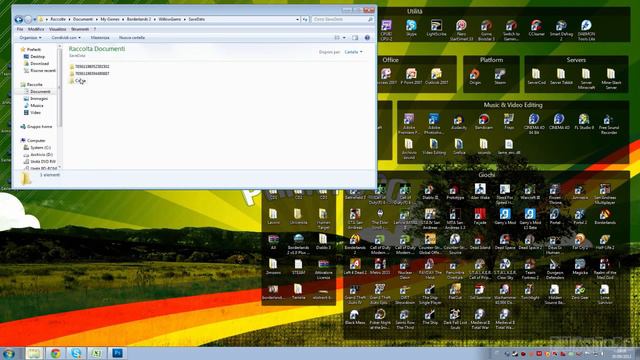640x360 pixels.
Task: Click the Game Booster 3 desktop icon
Action: point(486,30)
